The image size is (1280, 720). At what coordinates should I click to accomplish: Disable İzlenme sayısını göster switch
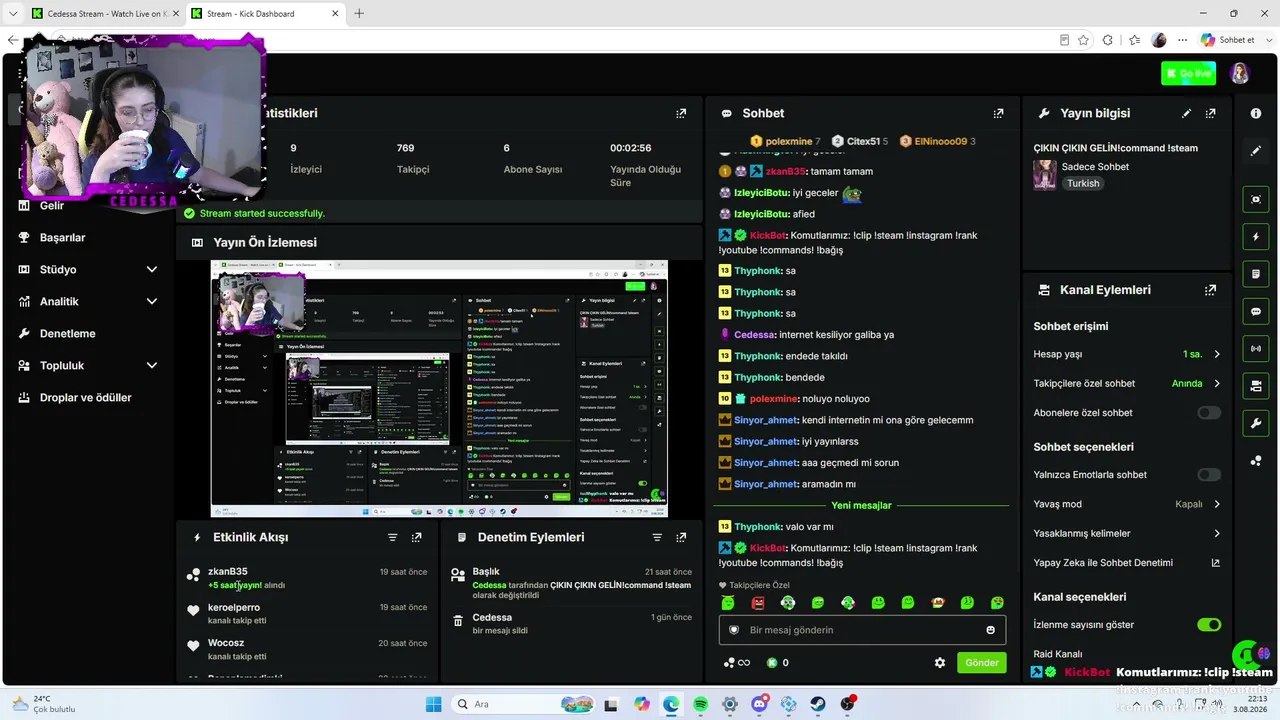click(1209, 625)
